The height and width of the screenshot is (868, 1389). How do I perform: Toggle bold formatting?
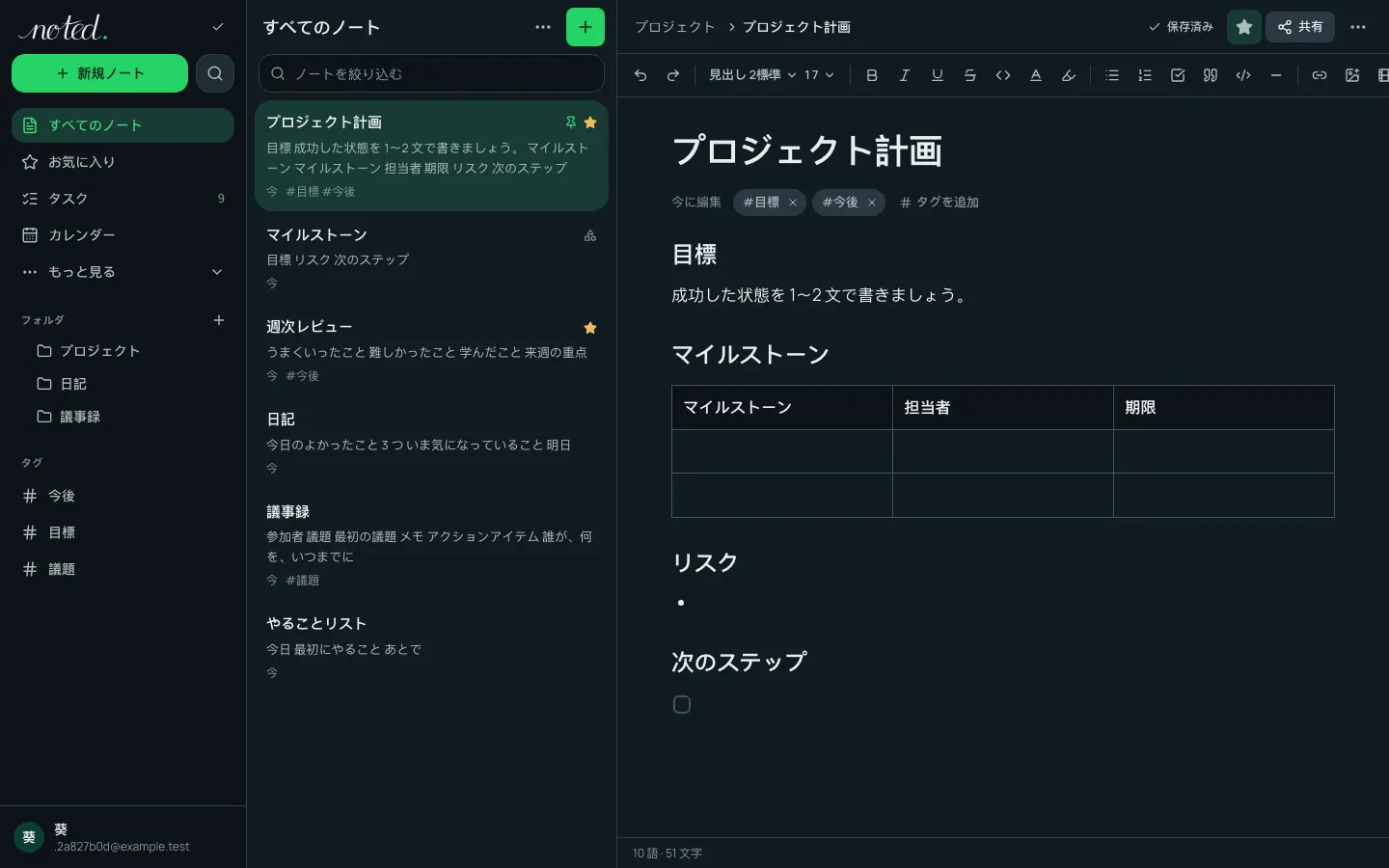coord(872,75)
